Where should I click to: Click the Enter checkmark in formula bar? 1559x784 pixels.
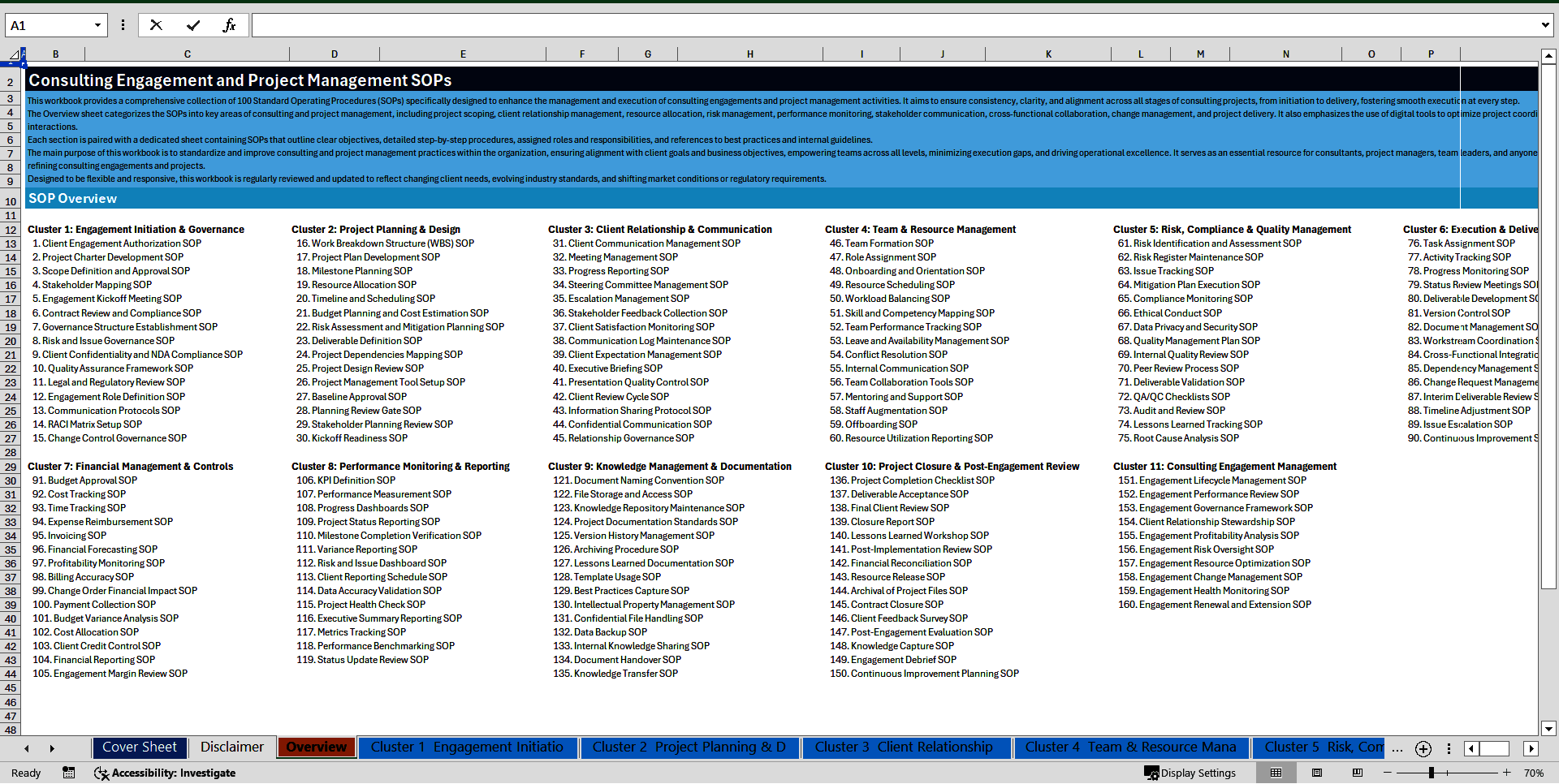pos(194,25)
